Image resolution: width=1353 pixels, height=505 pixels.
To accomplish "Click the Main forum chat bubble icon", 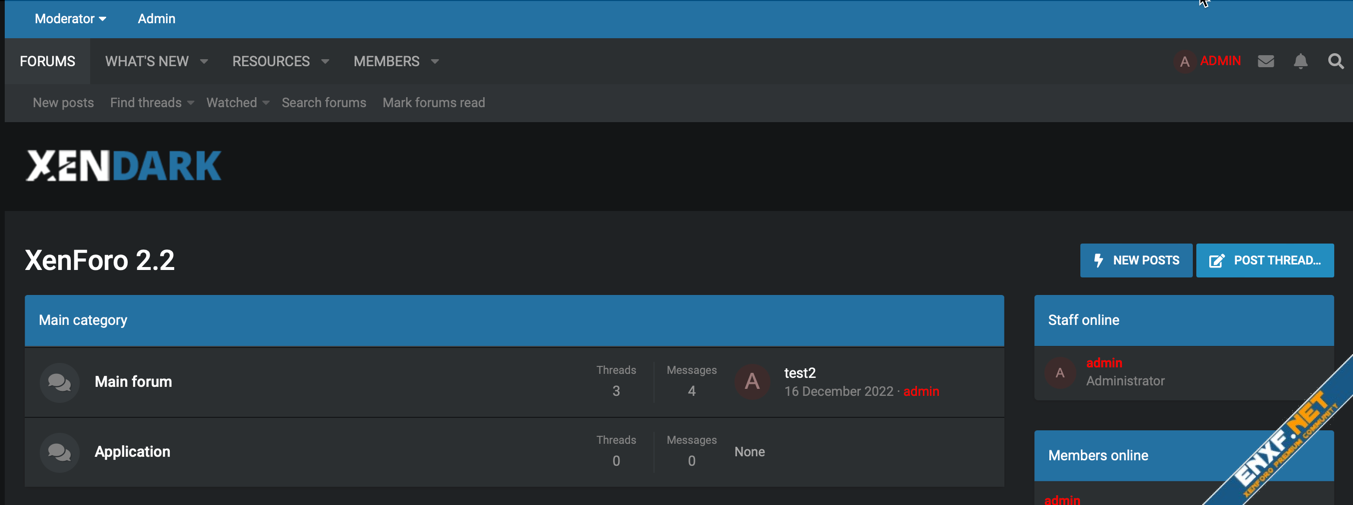I will (59, 382).
